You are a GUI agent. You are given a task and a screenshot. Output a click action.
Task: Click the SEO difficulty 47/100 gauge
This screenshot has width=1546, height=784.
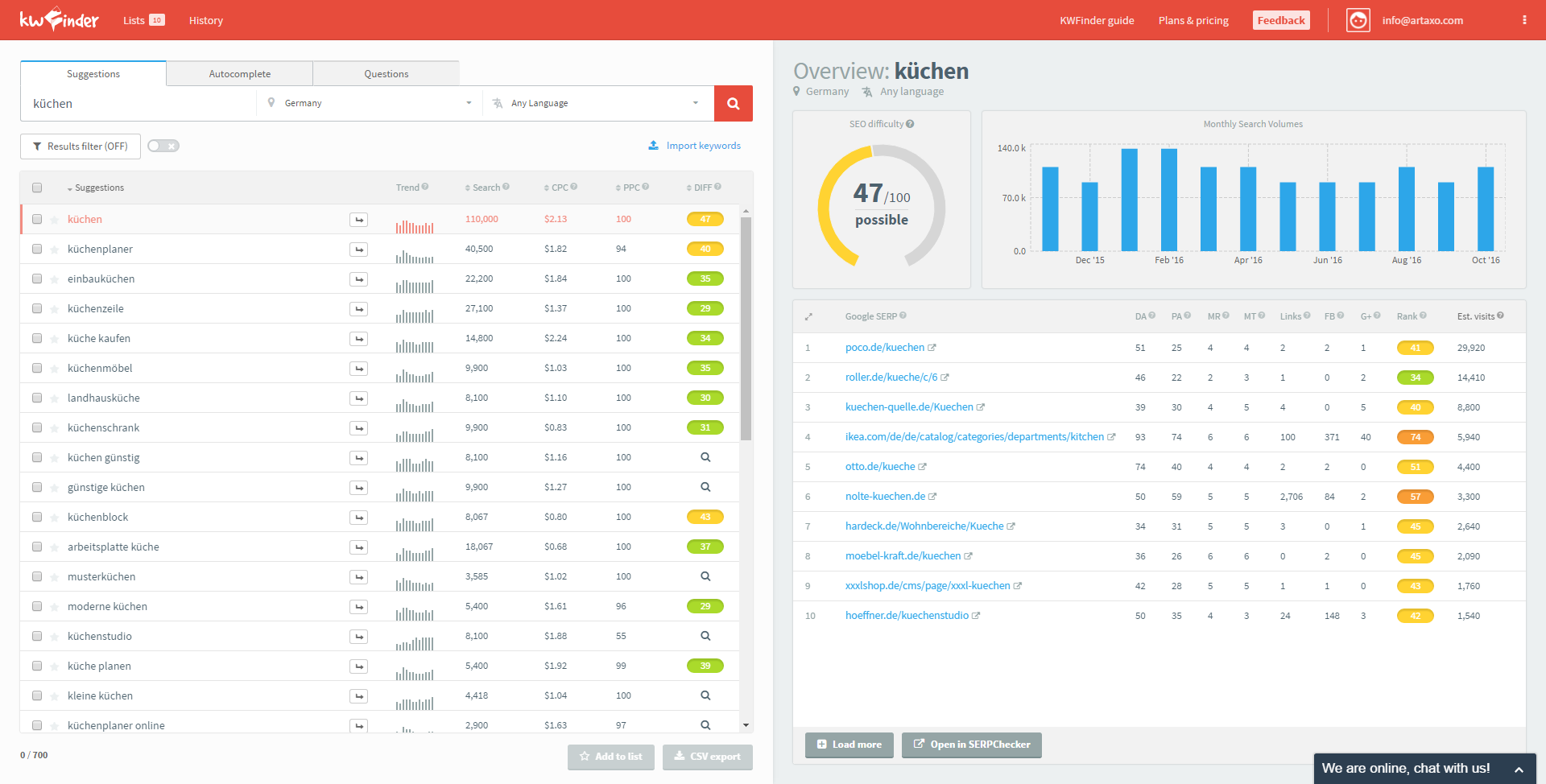(882, 206)
